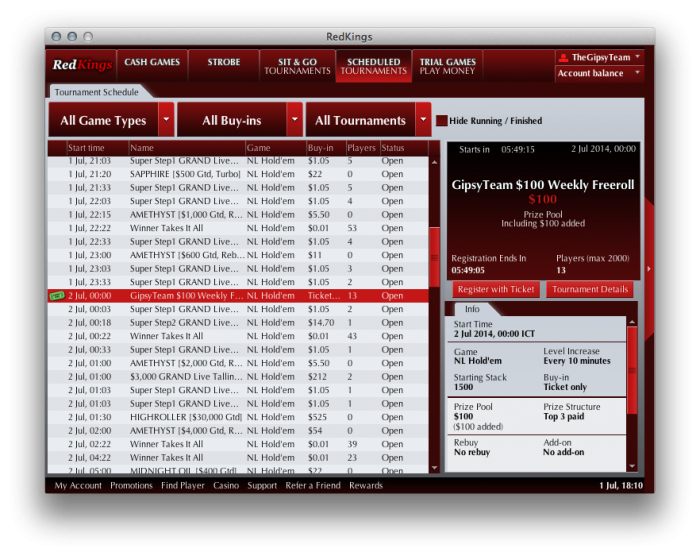Click the $14.70 buy-in cell

321,322
